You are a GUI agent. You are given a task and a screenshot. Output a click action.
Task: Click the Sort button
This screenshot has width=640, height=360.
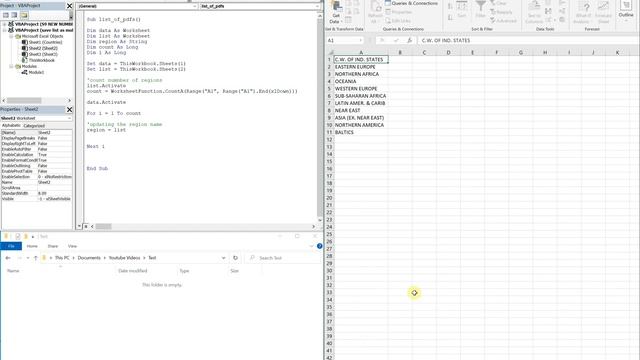point(462,10)
